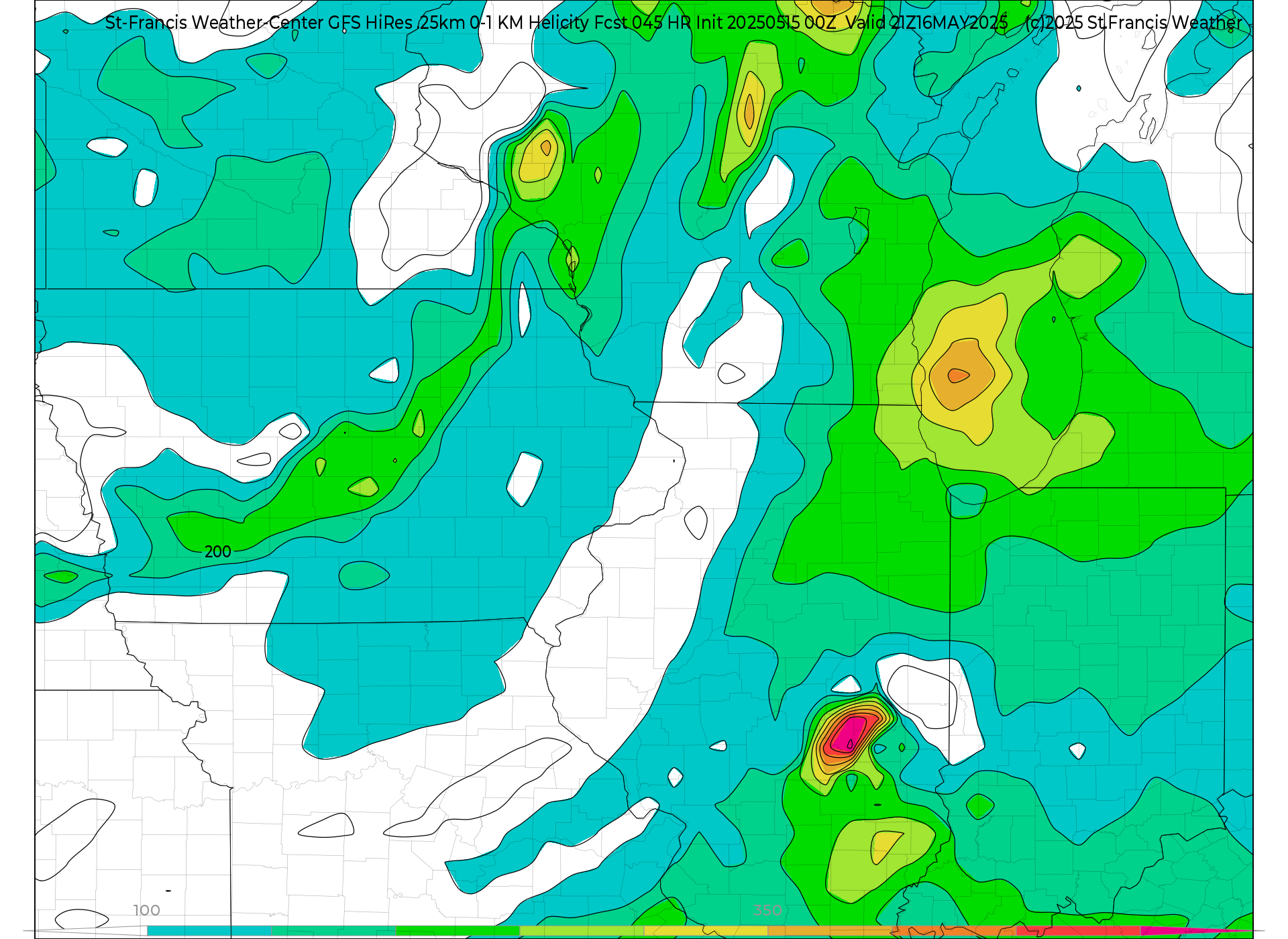Click the yellow segment of the color bar
This screenshot has width=1288, height=939.
(706, 931)
